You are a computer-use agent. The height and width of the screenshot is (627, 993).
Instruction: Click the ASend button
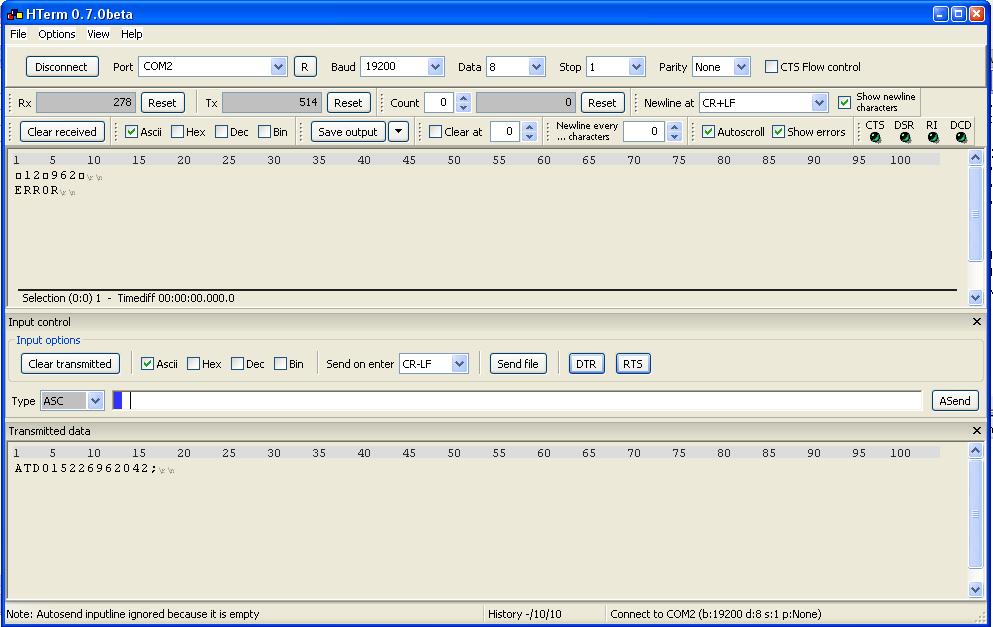pyautogui.click(x=955, y=400)
